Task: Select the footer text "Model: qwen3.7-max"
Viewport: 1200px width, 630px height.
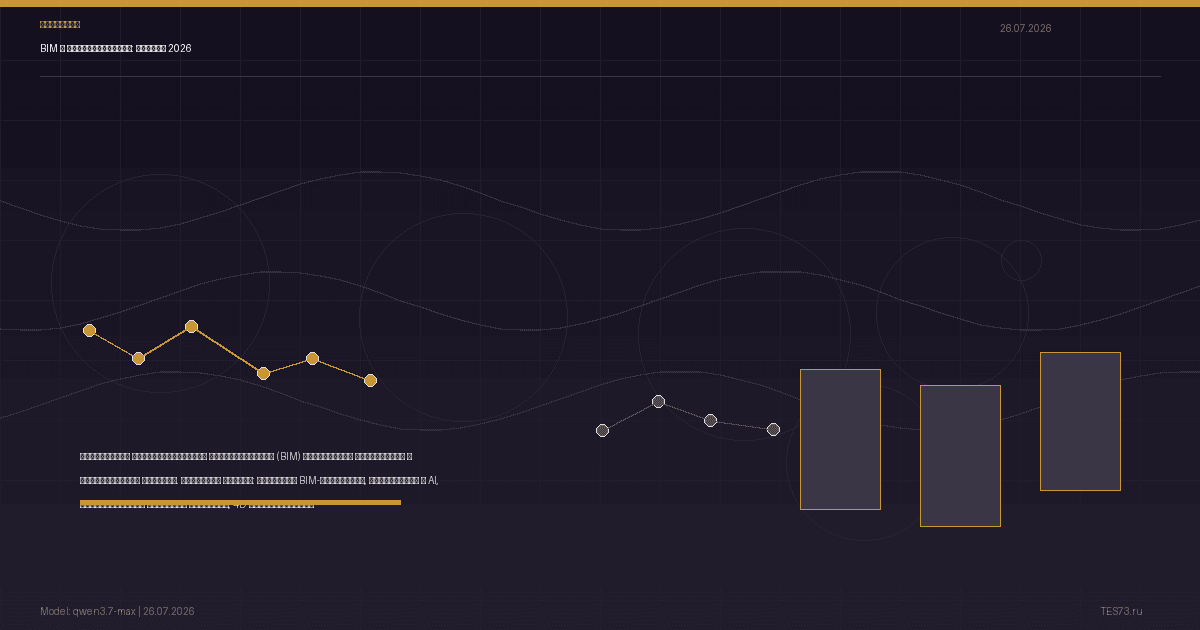Action: 88,611
